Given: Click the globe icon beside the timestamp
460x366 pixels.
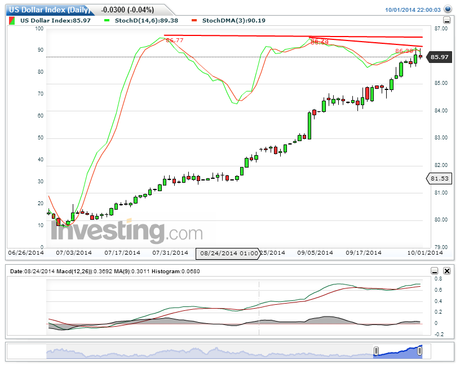Looking at the screenshot, I should pyautogui.click(x=448, y=9).
